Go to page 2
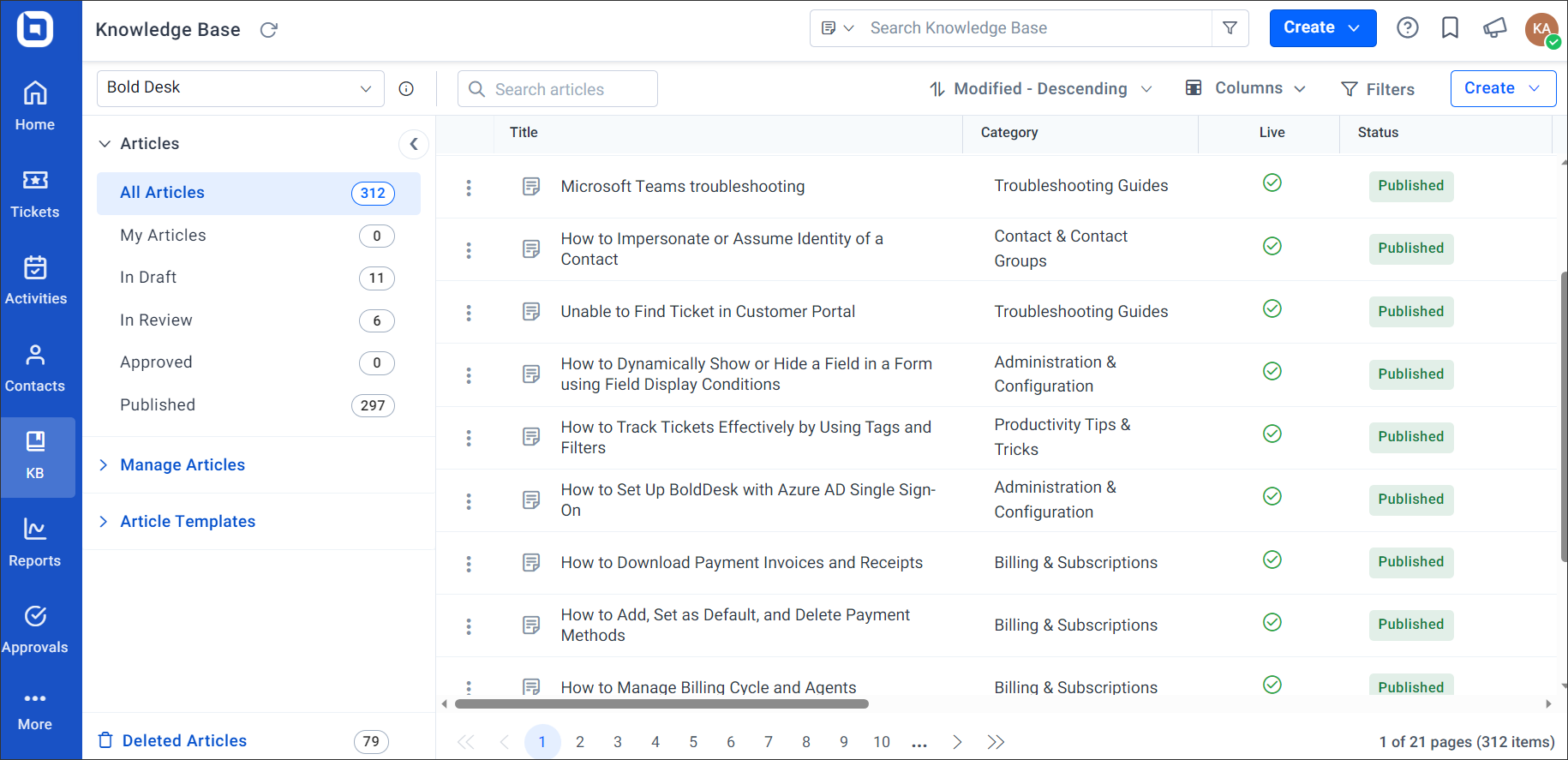This screenshot has height=760, width=1568. coord(580,742)
